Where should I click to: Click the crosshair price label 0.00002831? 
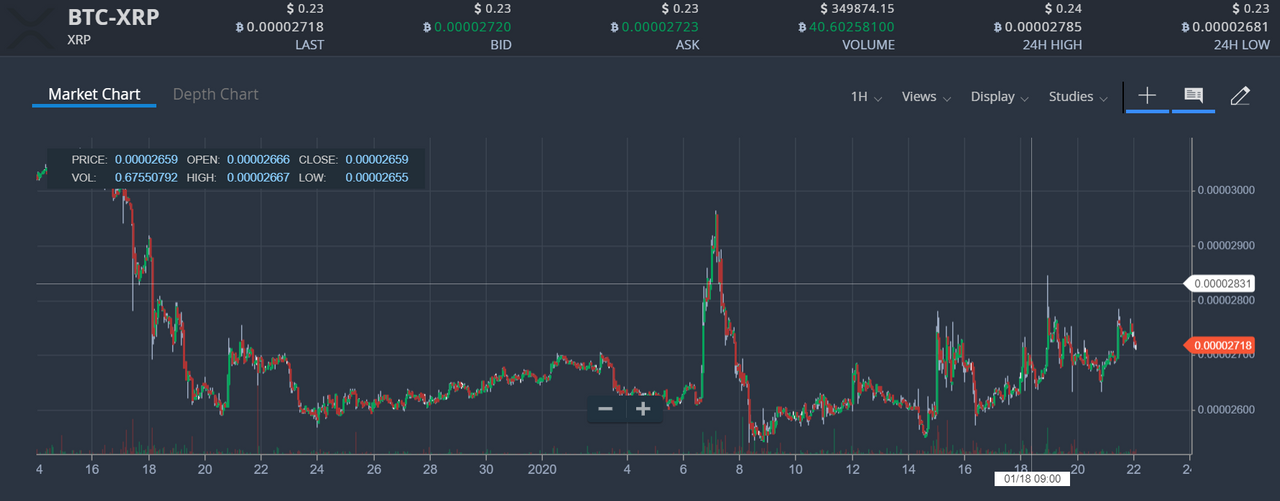click(x=1219, y=284)
